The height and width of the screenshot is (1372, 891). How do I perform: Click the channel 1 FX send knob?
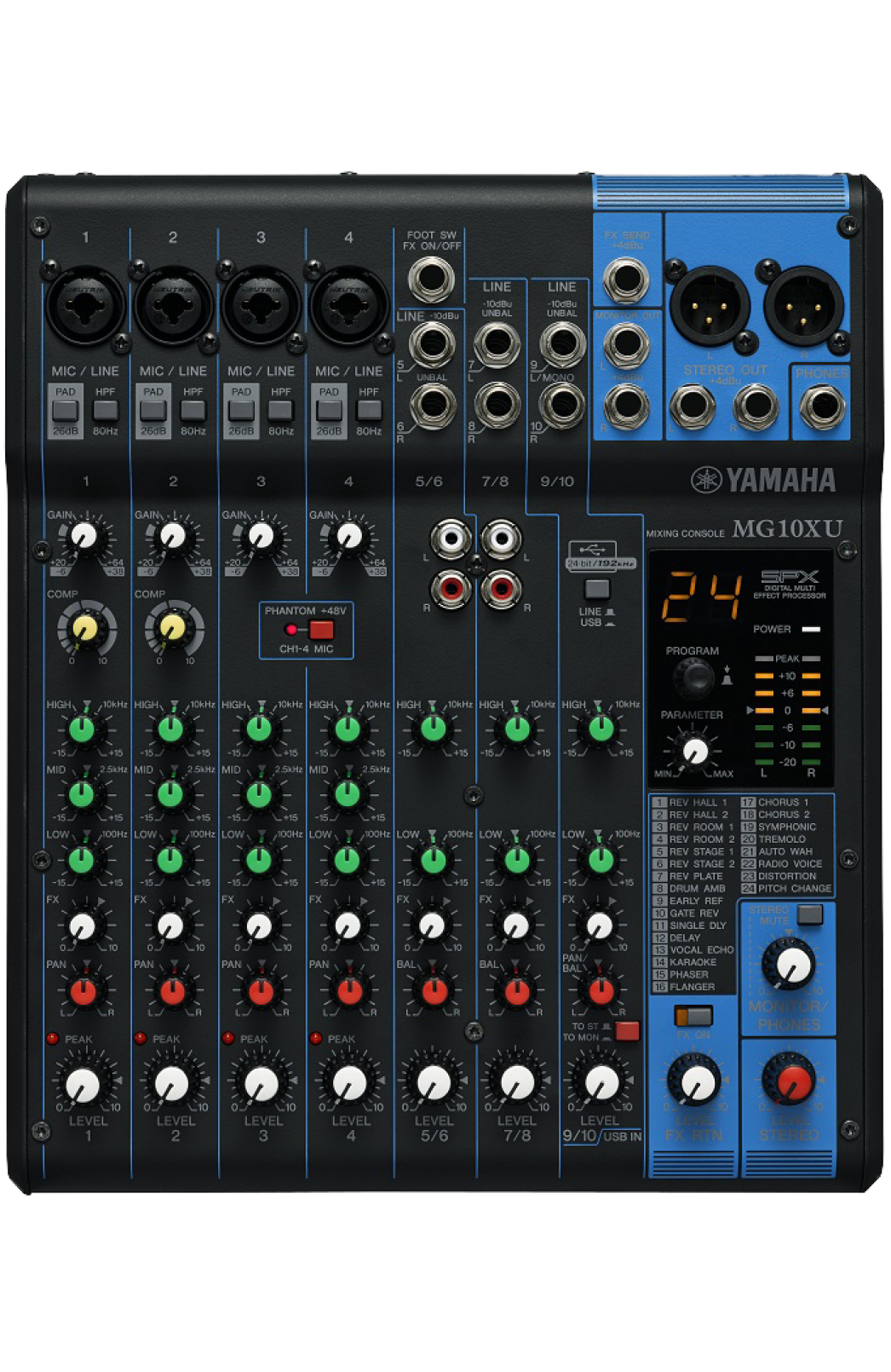click(x=83, y=925)
